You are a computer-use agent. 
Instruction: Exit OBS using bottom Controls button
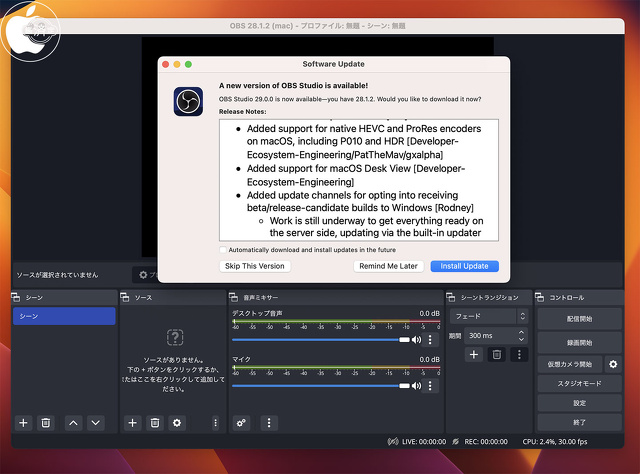[x=580, y=423]
